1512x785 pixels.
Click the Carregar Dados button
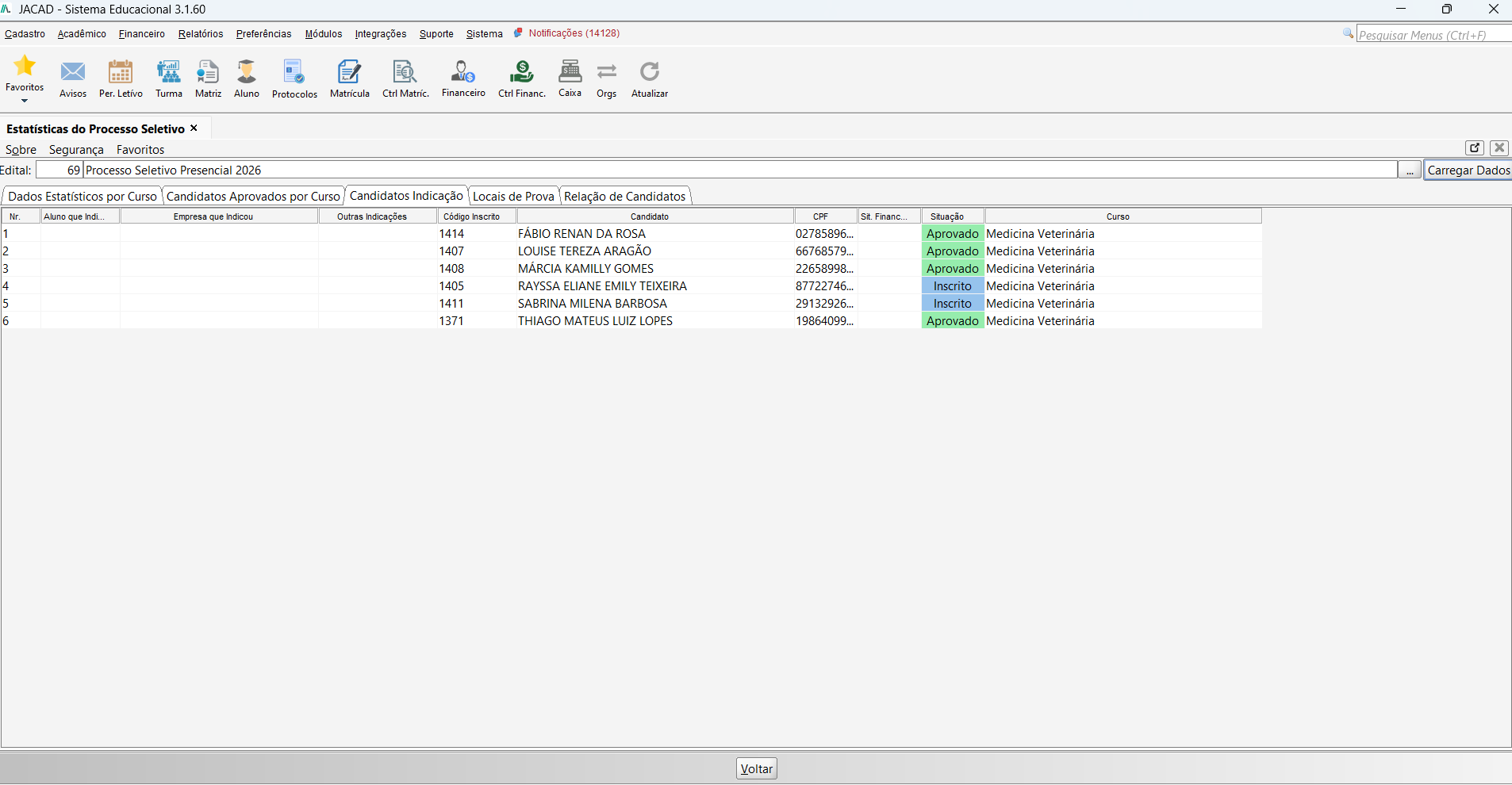[1468, 170]
